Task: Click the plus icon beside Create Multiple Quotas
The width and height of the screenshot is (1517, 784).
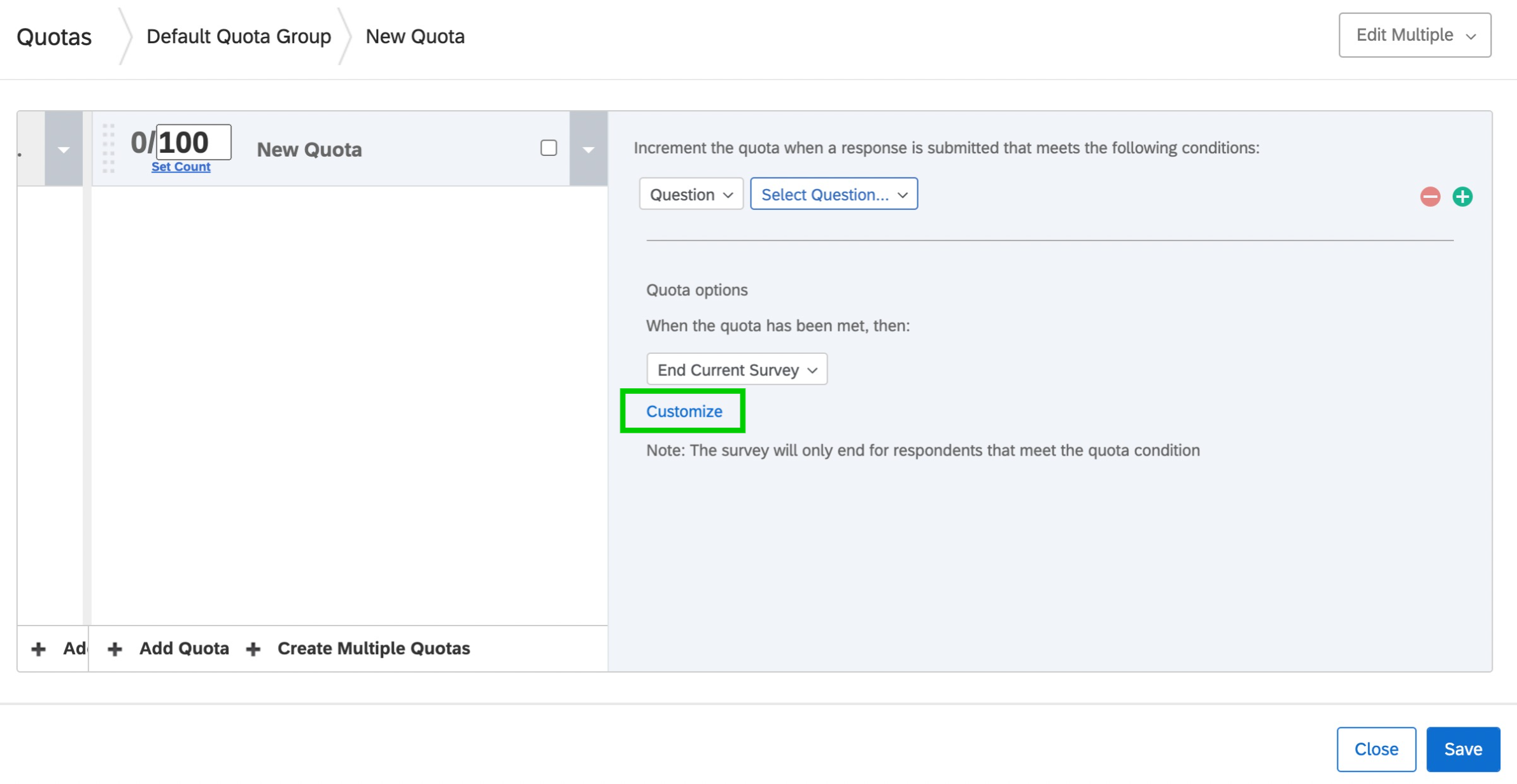Action: click(x=253, y=648)
